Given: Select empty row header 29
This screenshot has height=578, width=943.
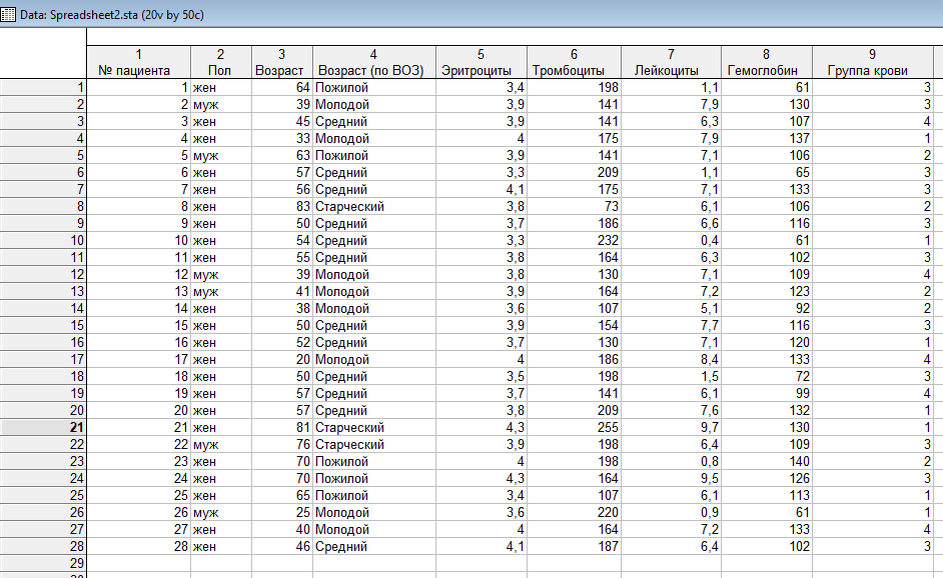Looking at the screenshot, I should pyautogui.click(x=43, y=563).
